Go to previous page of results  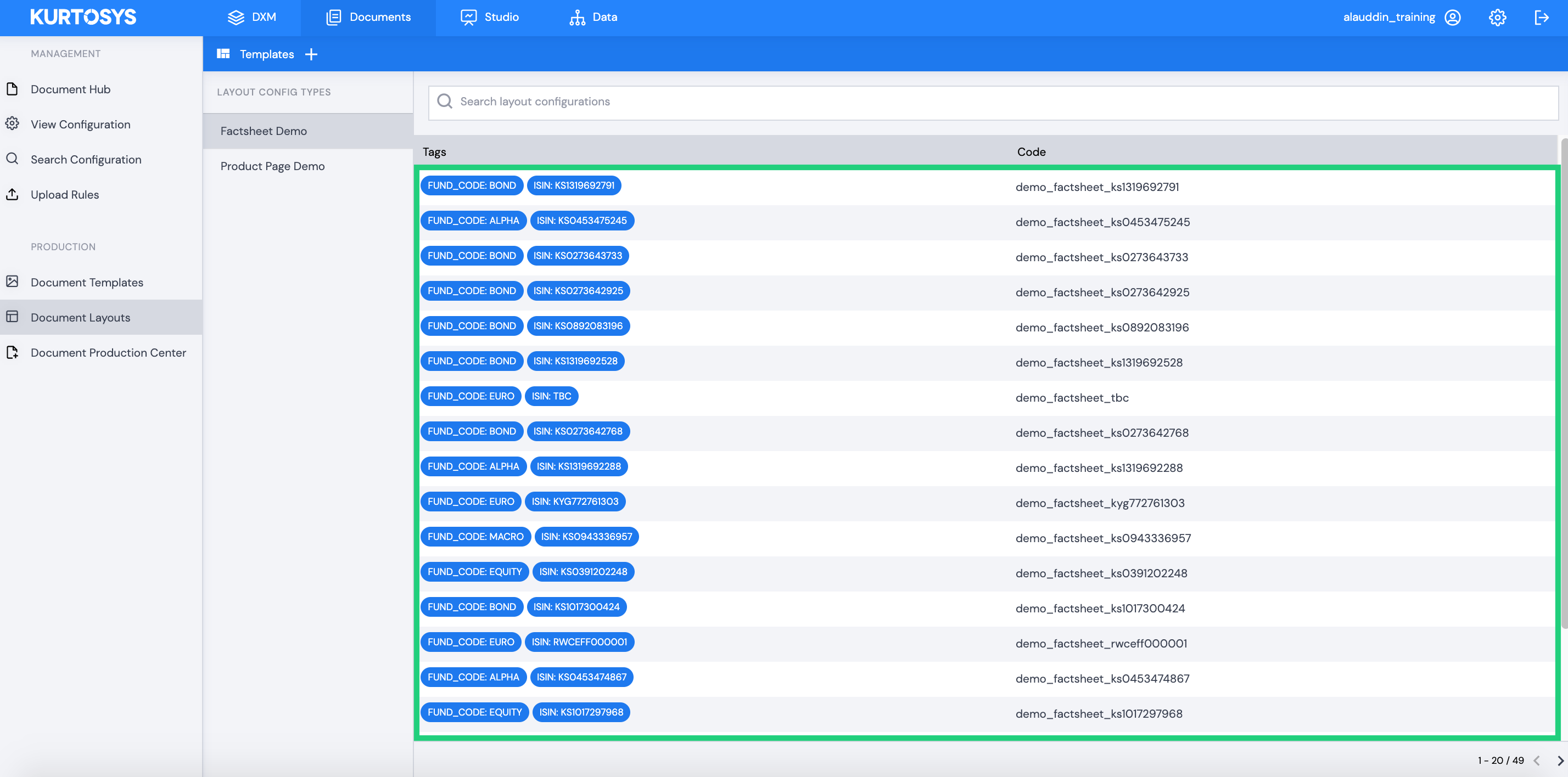click(1536, 761)
